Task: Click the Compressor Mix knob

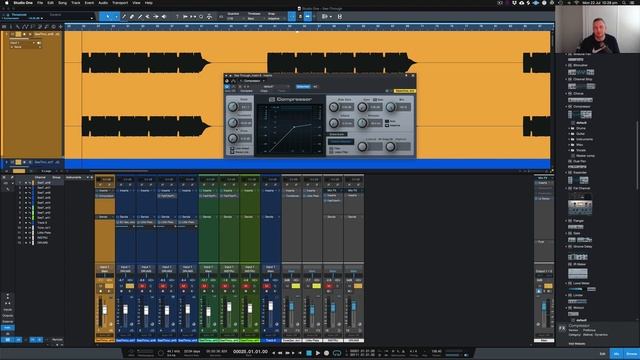Action: coord(391,107)
